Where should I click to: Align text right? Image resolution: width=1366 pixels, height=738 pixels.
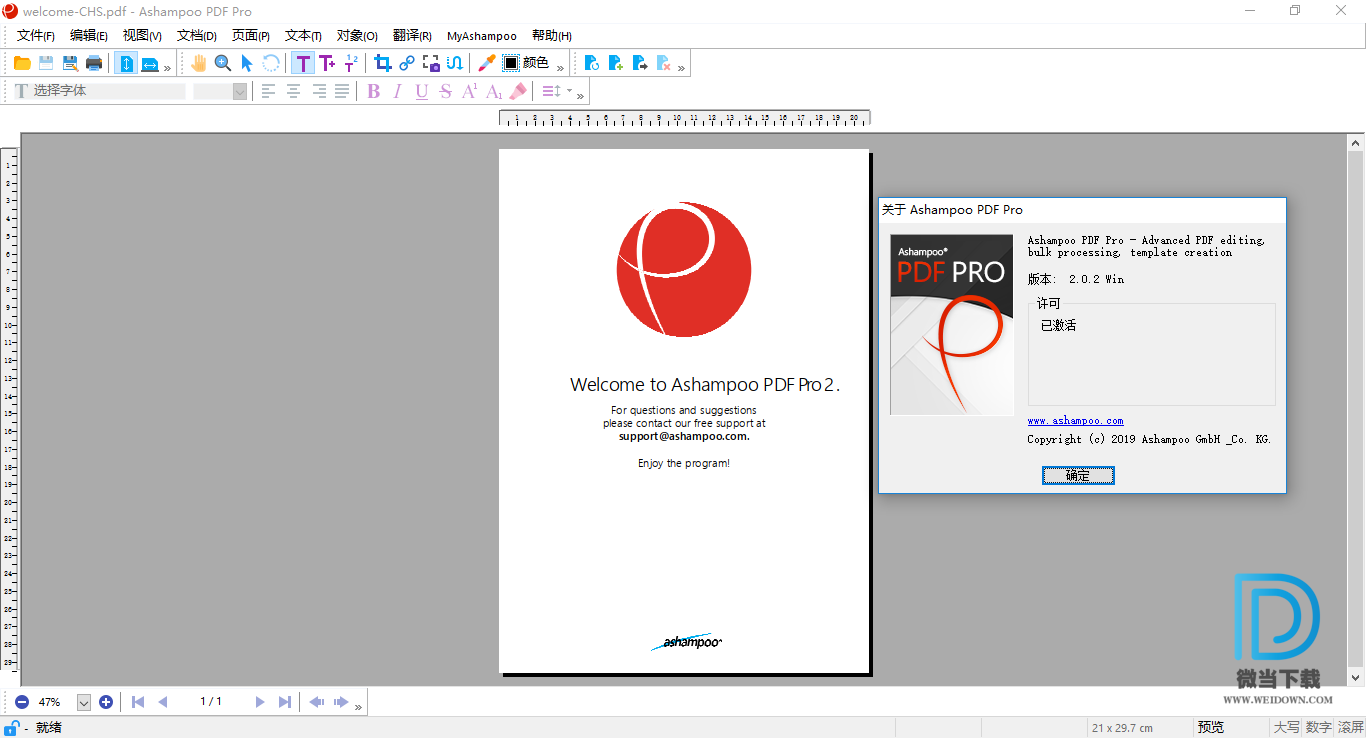pos(318,91)
